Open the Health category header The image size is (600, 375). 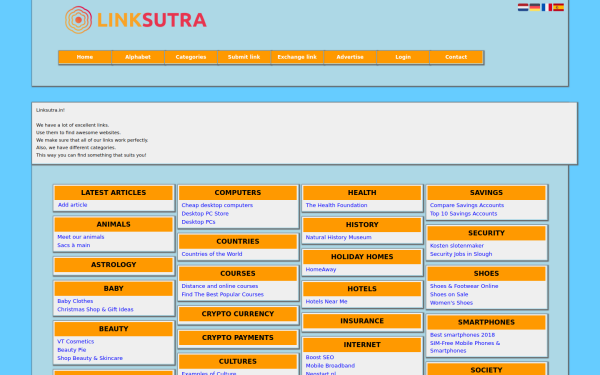[362, 192]
